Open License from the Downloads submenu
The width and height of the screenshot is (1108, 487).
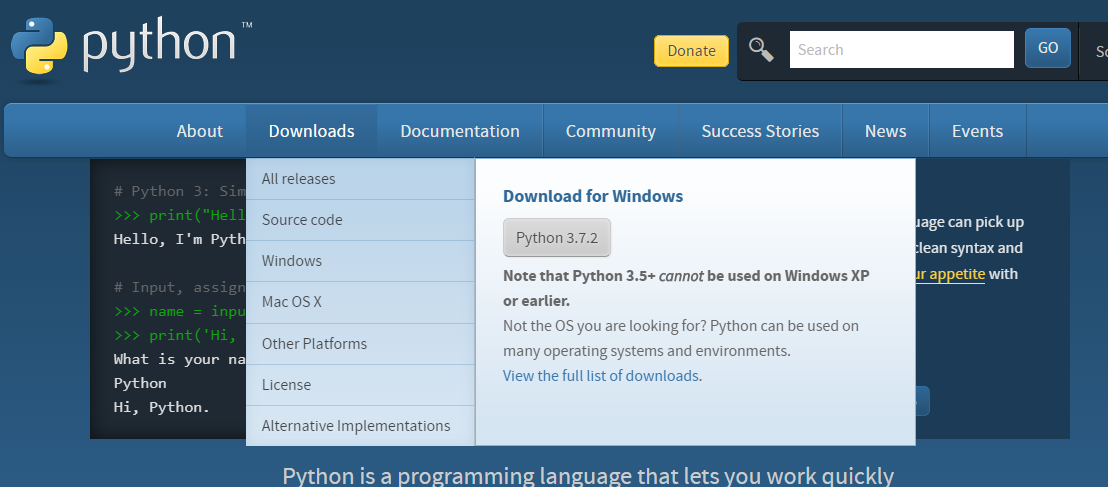point(286,385)
